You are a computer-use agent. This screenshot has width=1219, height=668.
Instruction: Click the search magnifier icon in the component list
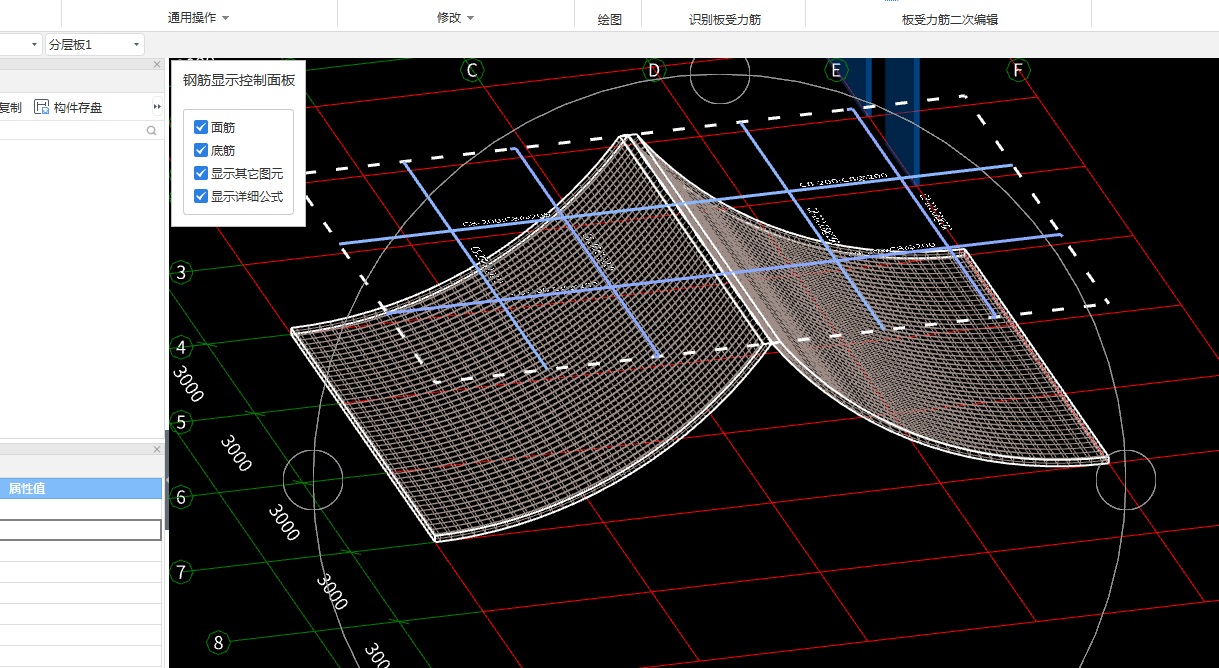[152, 130]
